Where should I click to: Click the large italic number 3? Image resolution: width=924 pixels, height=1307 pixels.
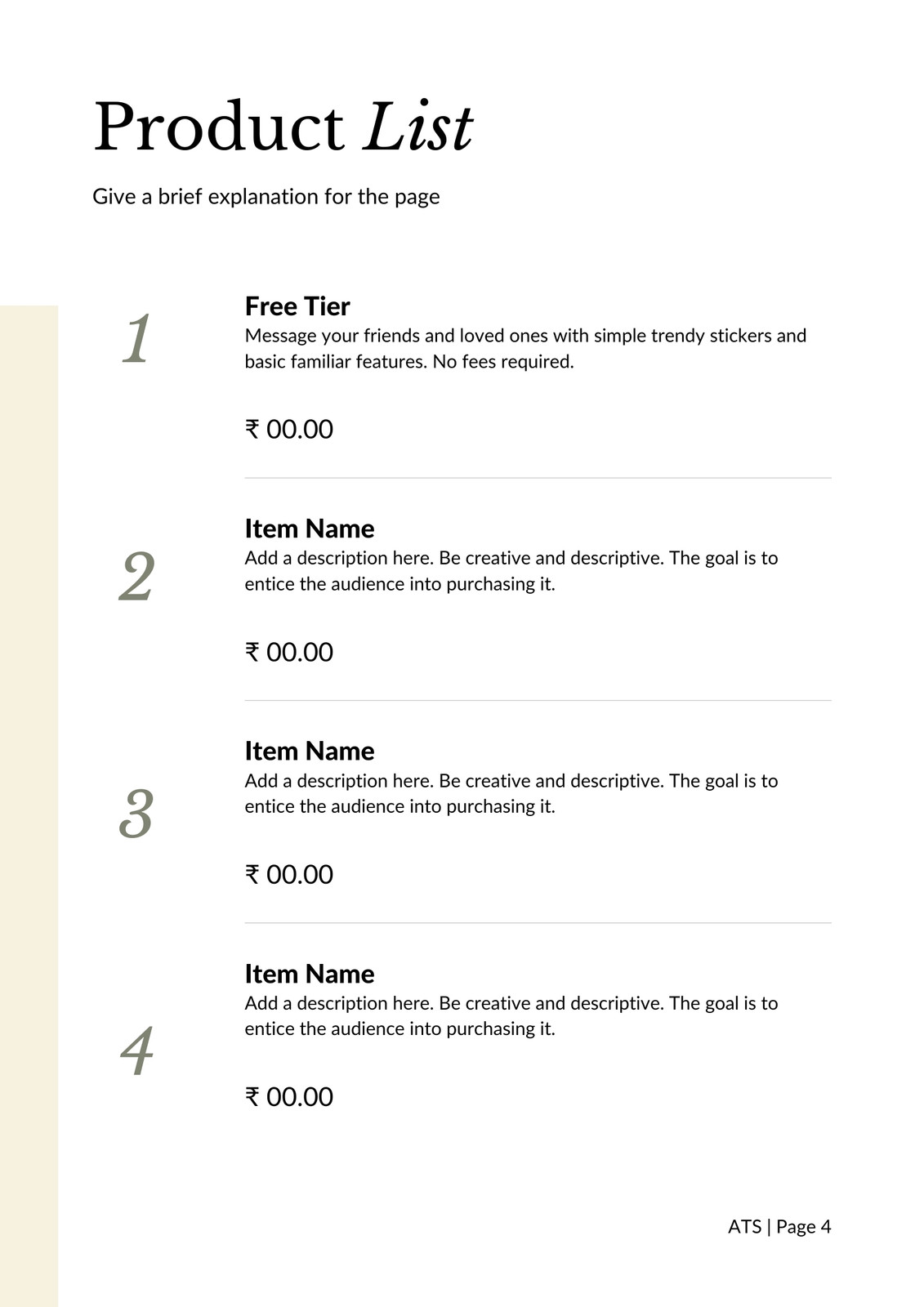[136, 814]
